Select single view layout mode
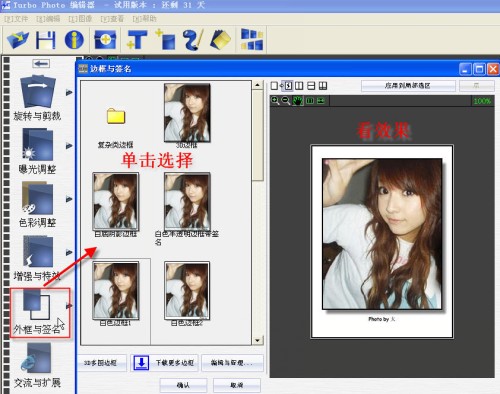 (274, 86)
